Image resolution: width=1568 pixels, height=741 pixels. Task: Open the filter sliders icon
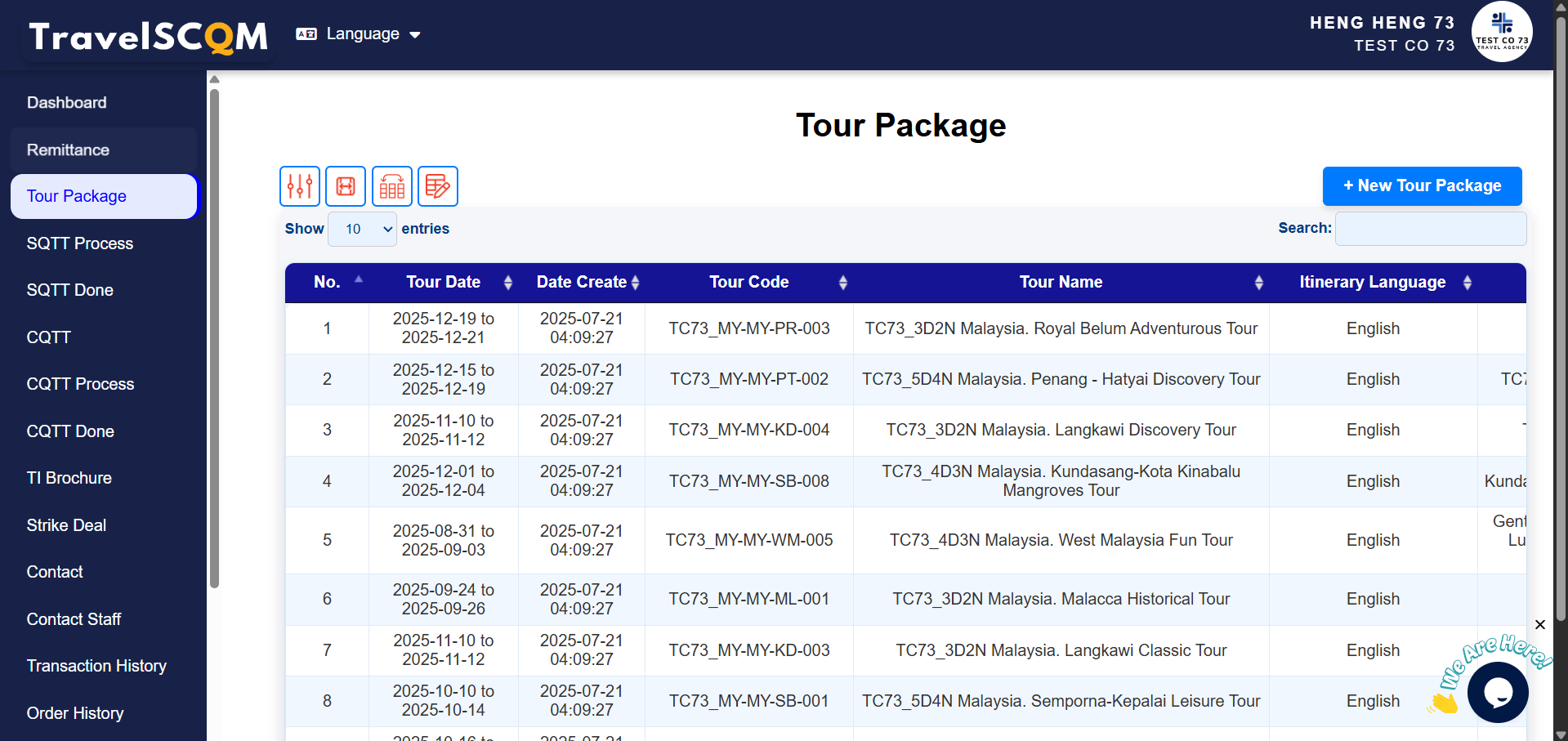pos(299,186)
